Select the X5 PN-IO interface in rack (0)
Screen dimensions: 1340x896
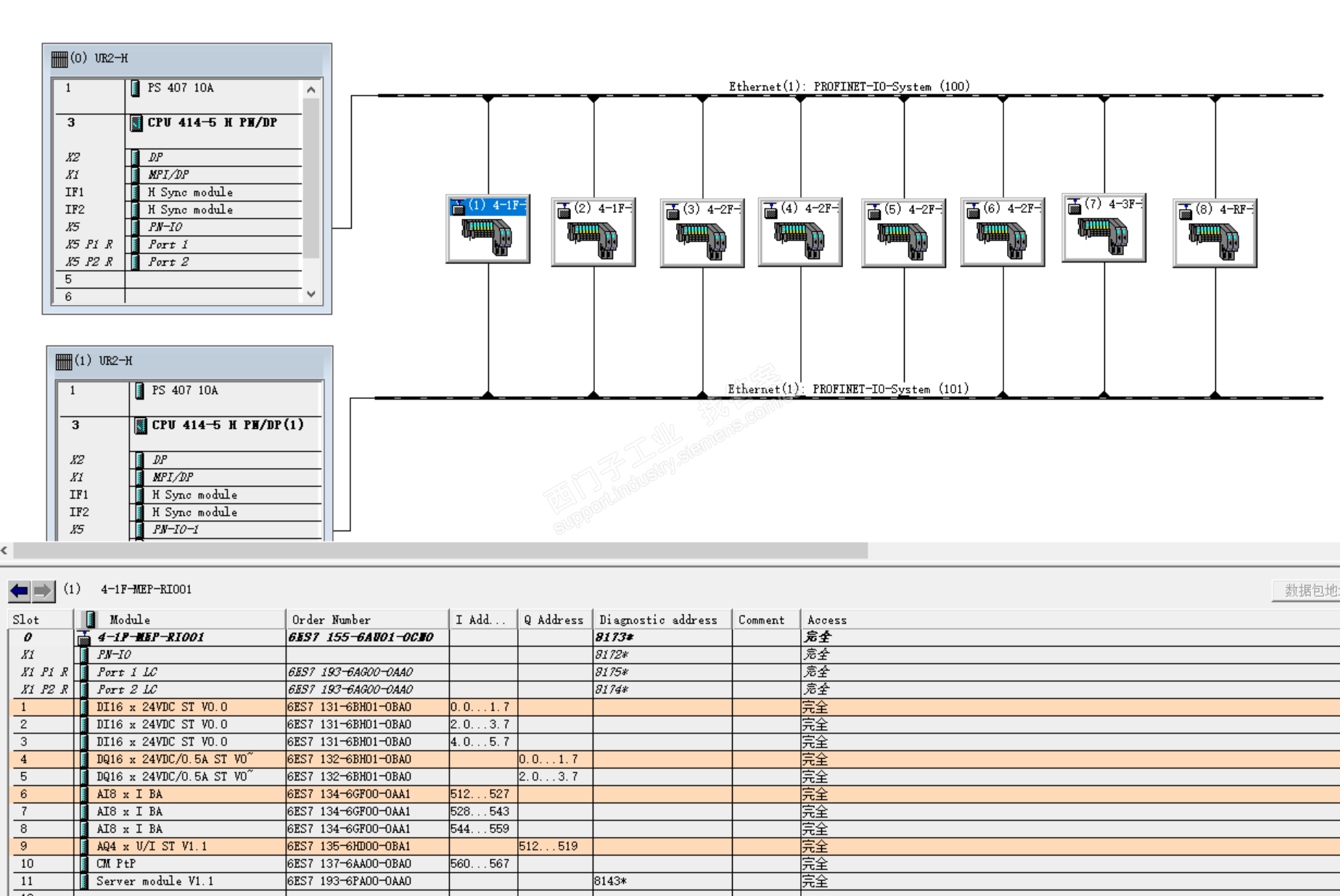(177, 227)
